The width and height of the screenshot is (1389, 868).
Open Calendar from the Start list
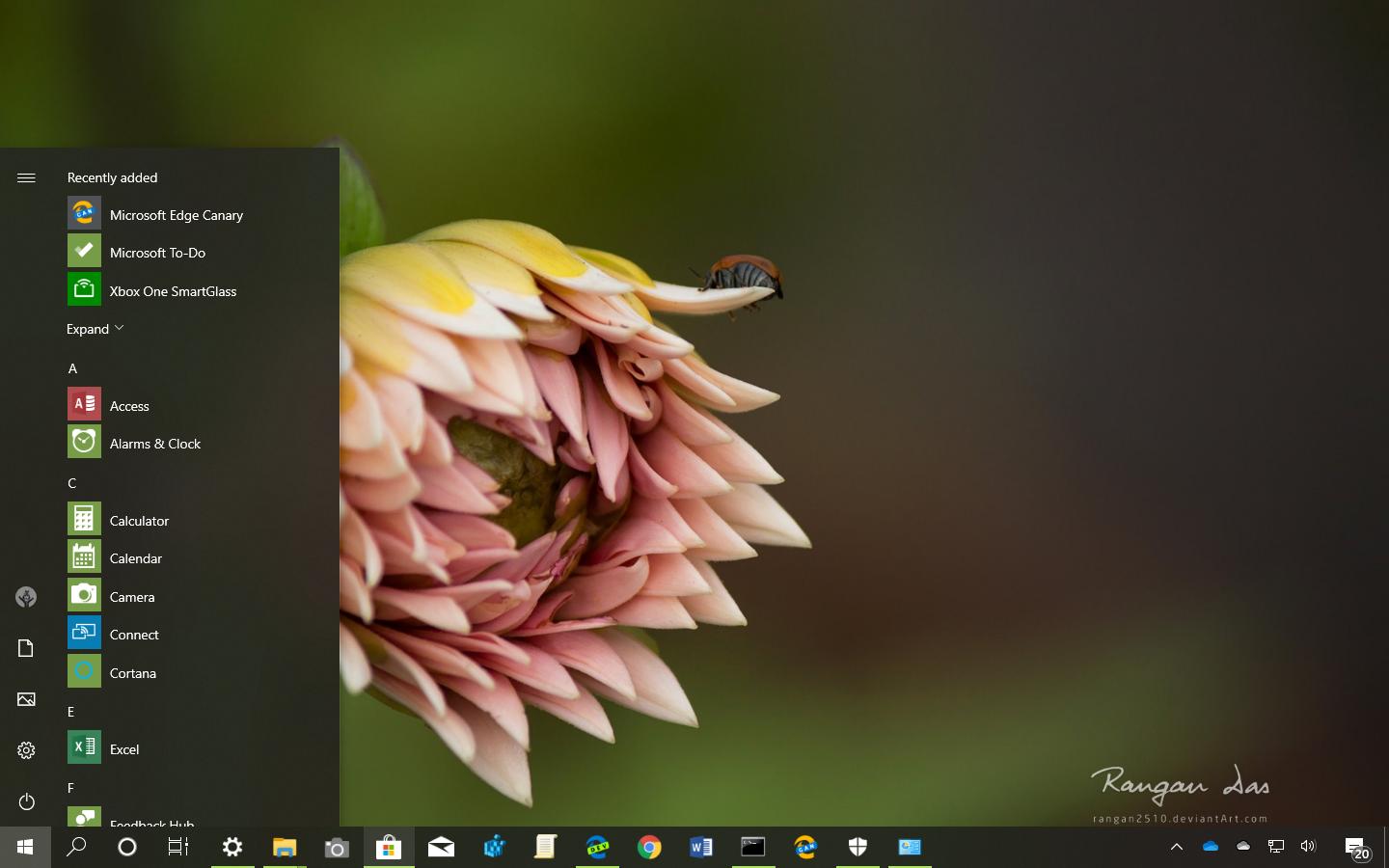point(135,558)
